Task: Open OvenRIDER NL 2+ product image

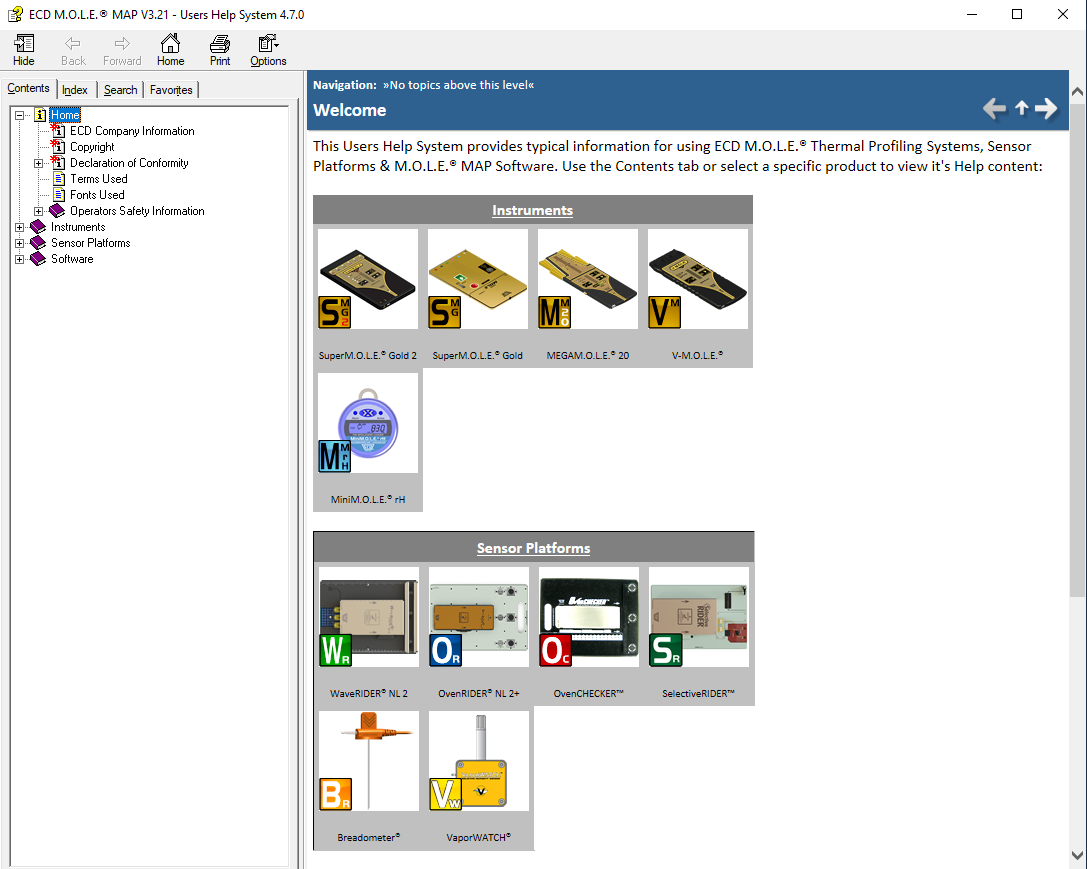Action: (x=478, y=617)
